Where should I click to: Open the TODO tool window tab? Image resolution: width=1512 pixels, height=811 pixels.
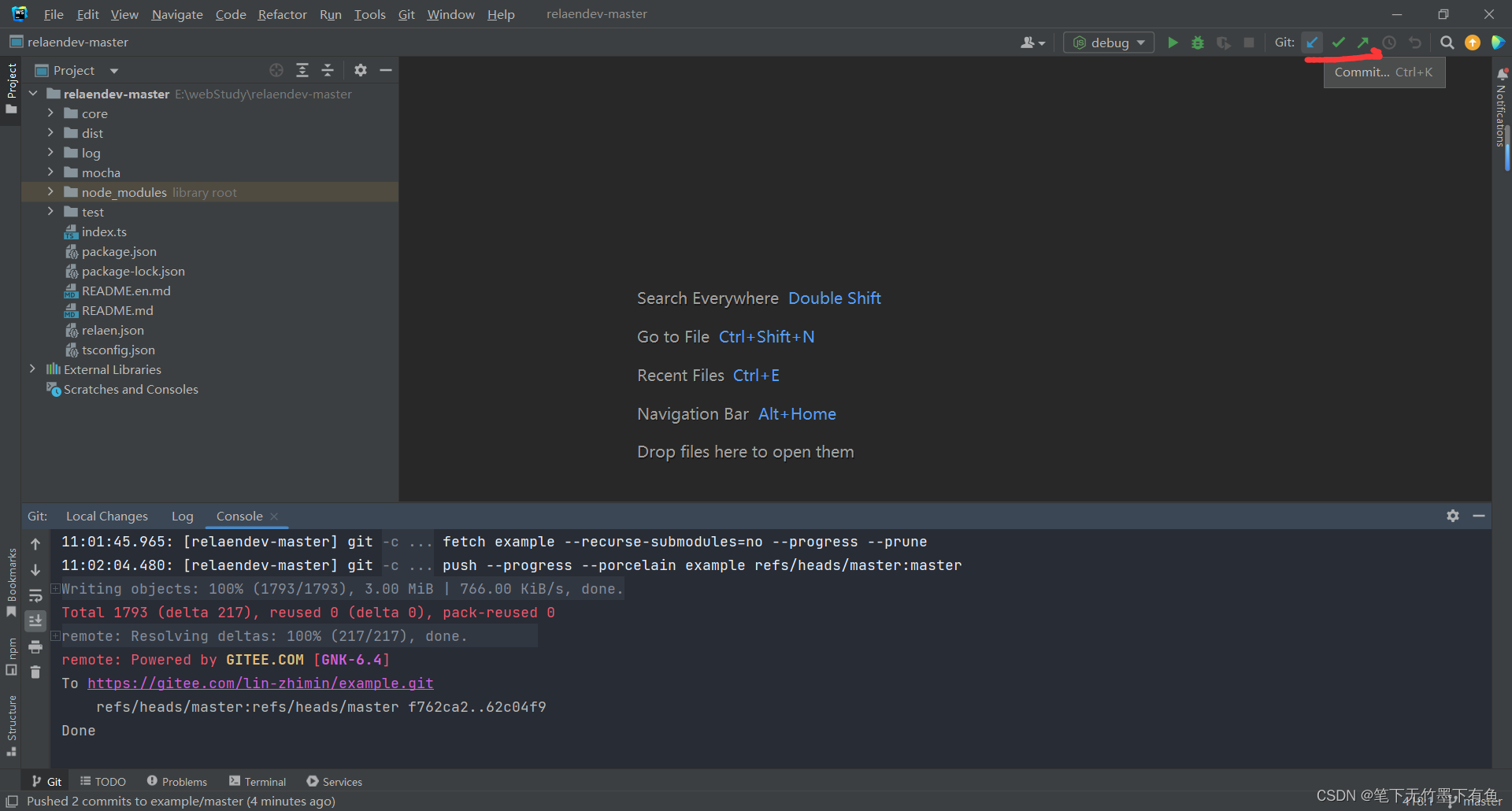click(x=103, y=782)
